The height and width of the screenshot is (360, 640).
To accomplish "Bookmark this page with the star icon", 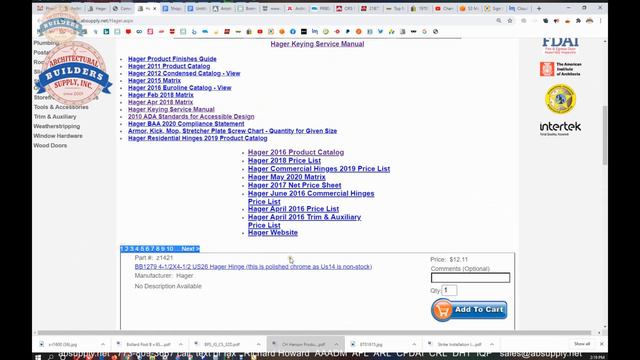I will coord(510,20).
